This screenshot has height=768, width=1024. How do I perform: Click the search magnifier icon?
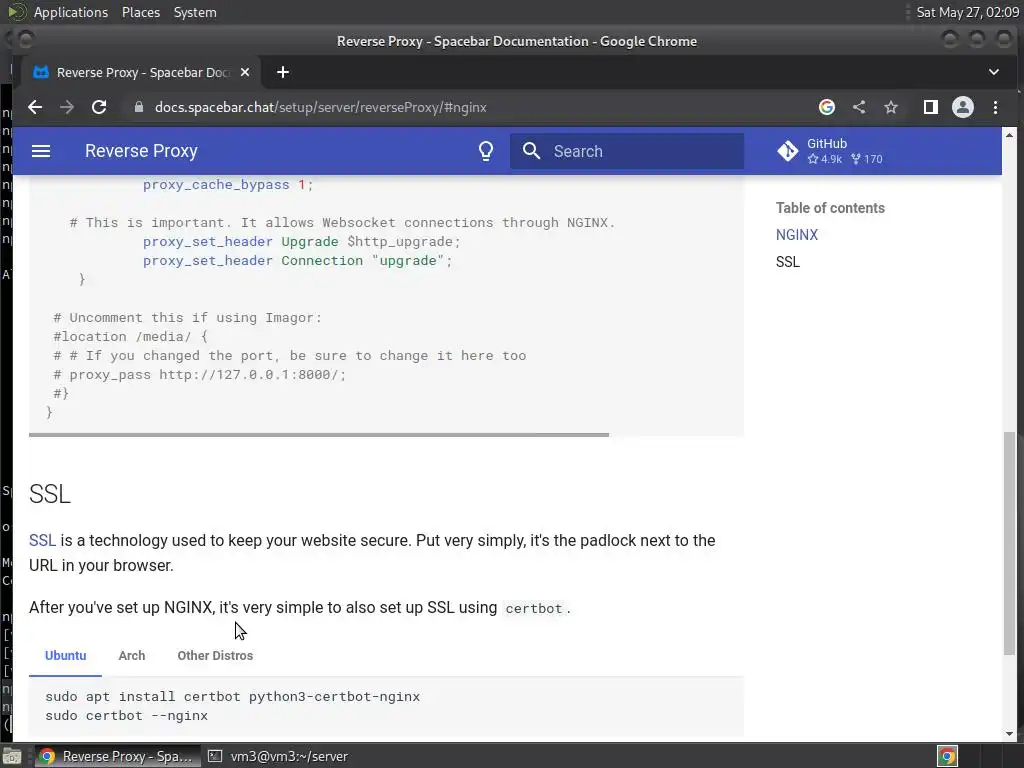pyautogui.click(x=532, y=151)
